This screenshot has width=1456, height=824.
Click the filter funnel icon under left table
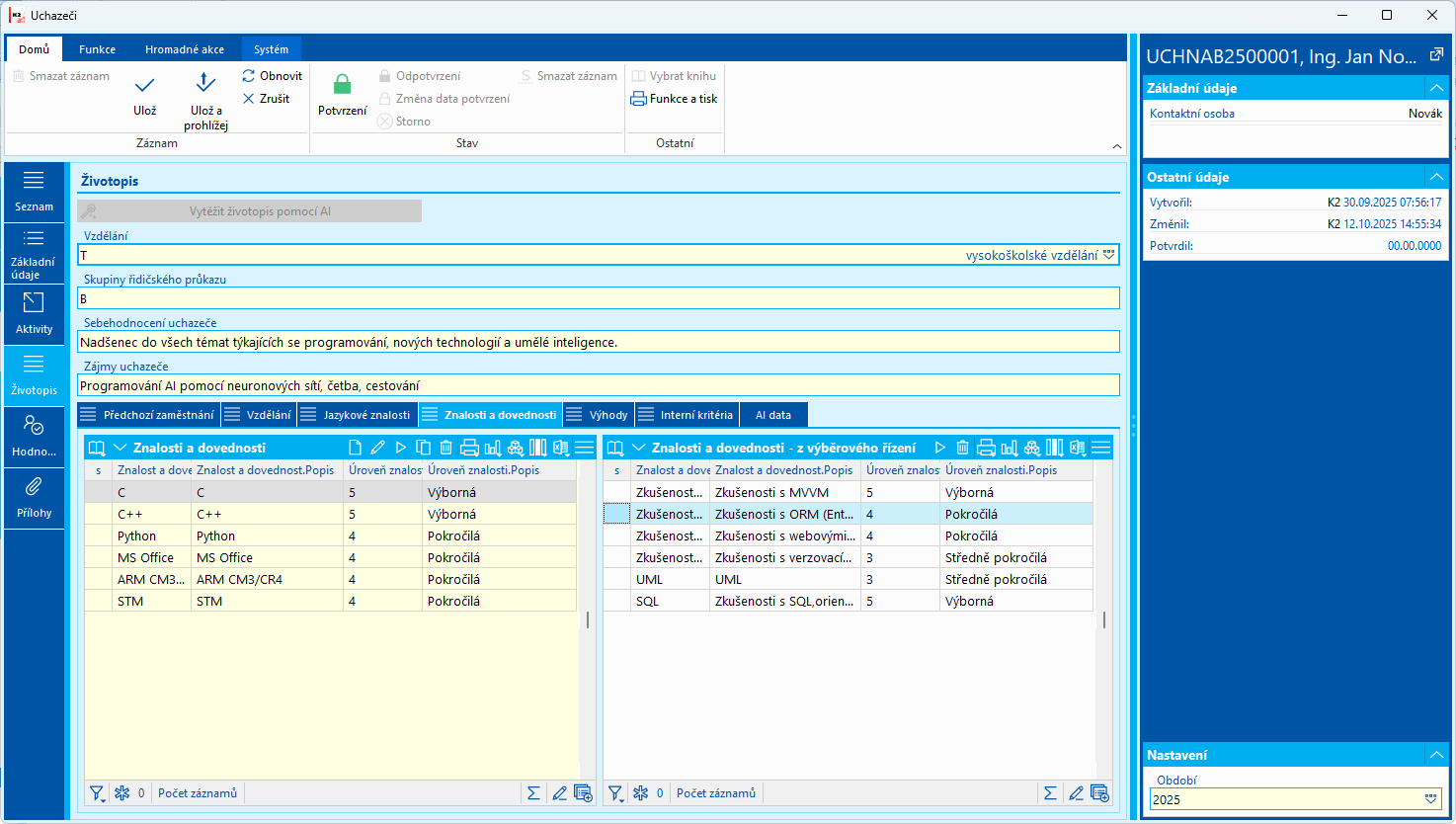pos(97,792)
